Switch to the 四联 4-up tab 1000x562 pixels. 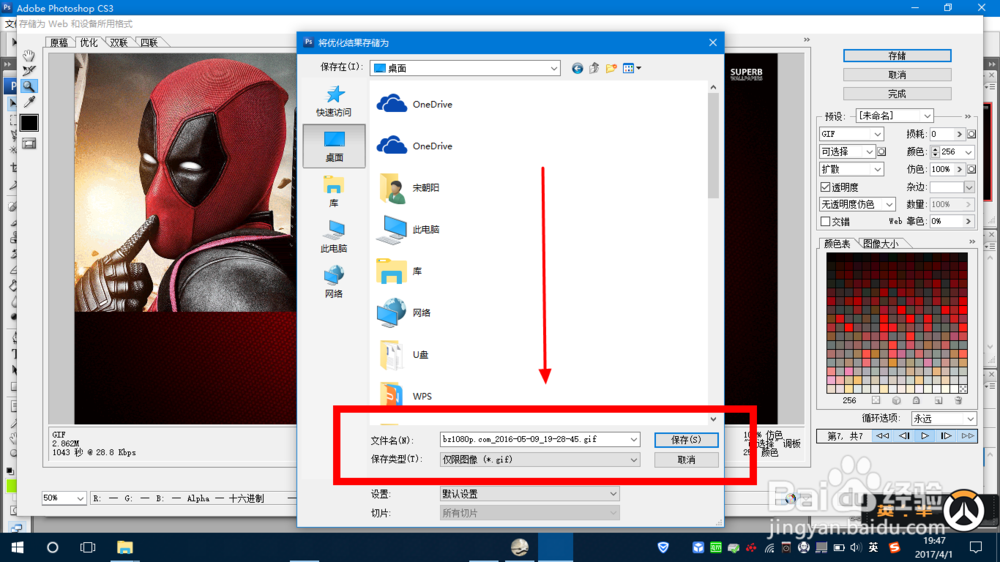tap(149, 43)
